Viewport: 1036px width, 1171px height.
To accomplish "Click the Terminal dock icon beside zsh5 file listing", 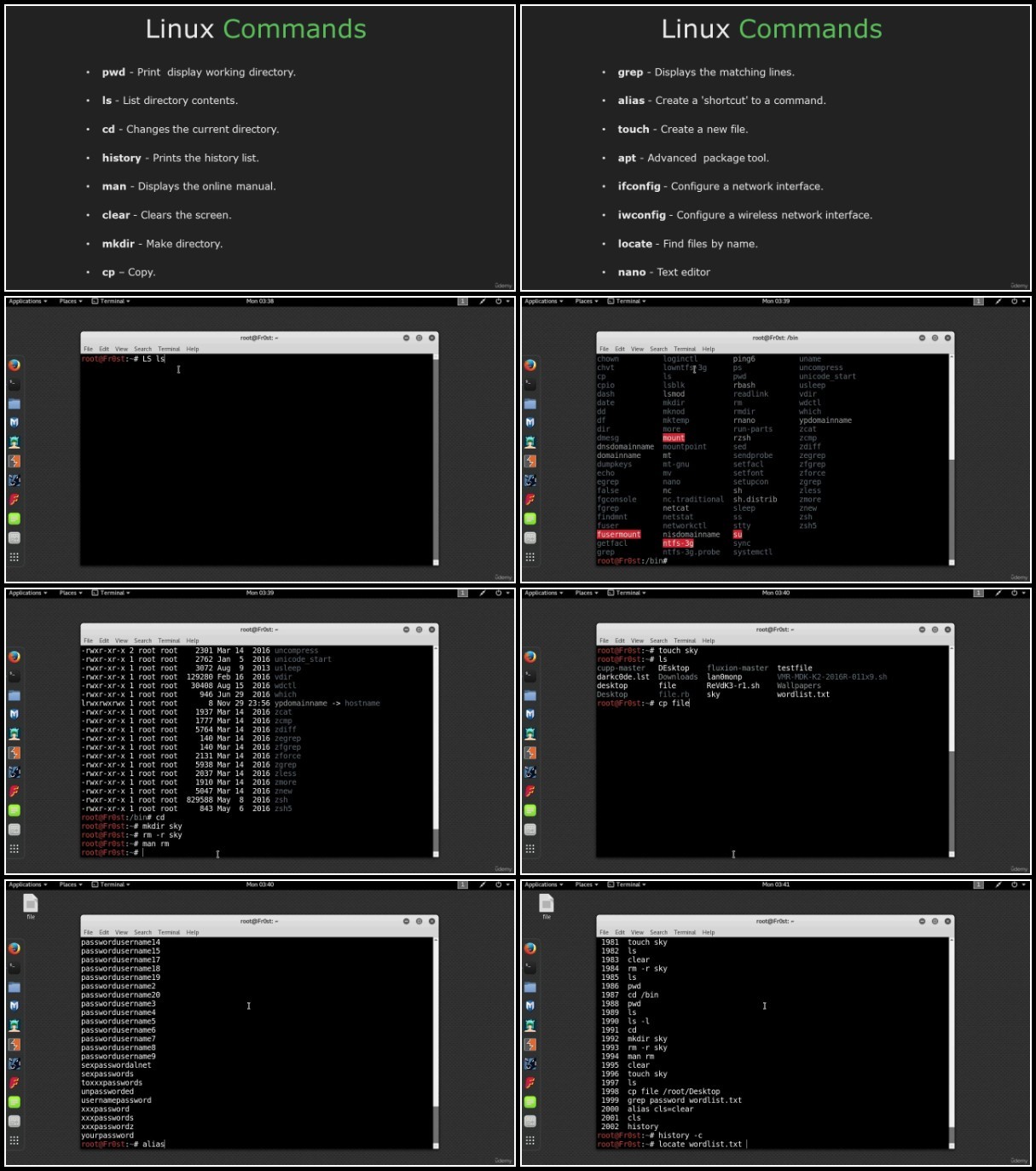I will 14,675.
